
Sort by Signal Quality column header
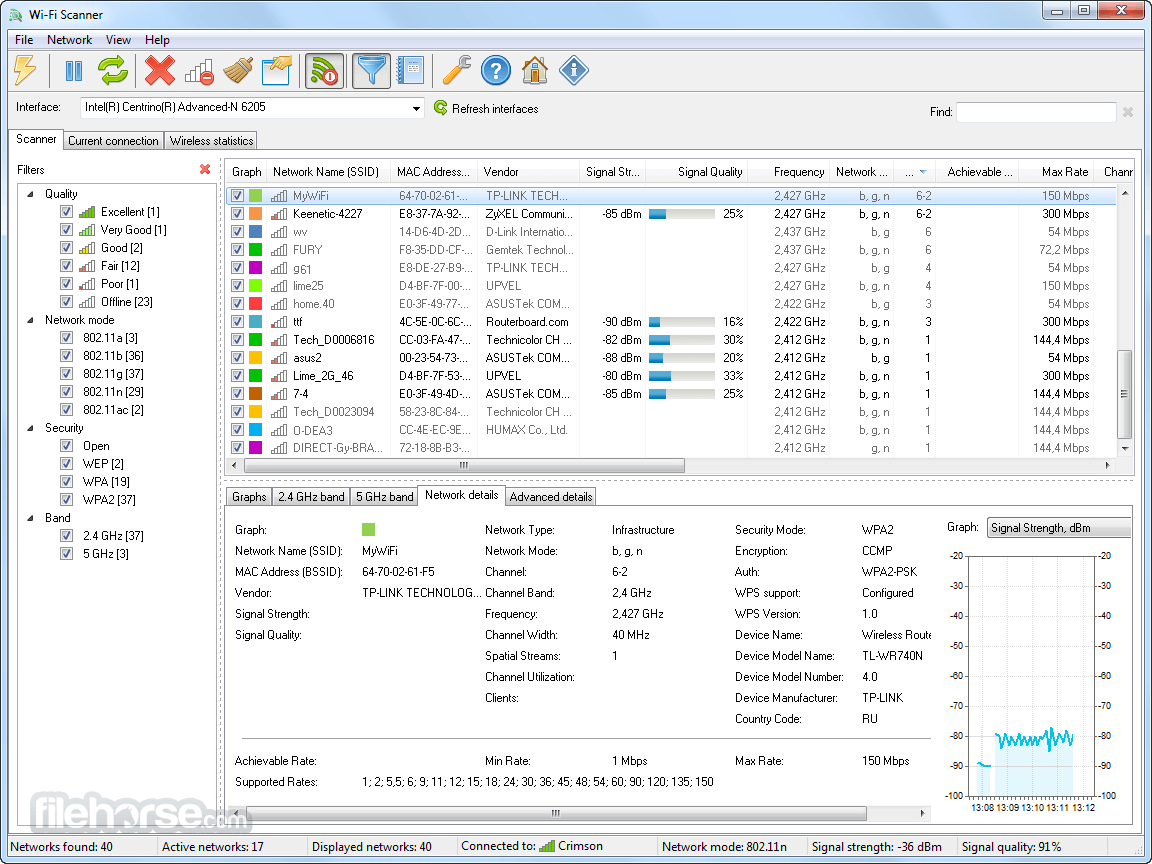tap(697, 172)
